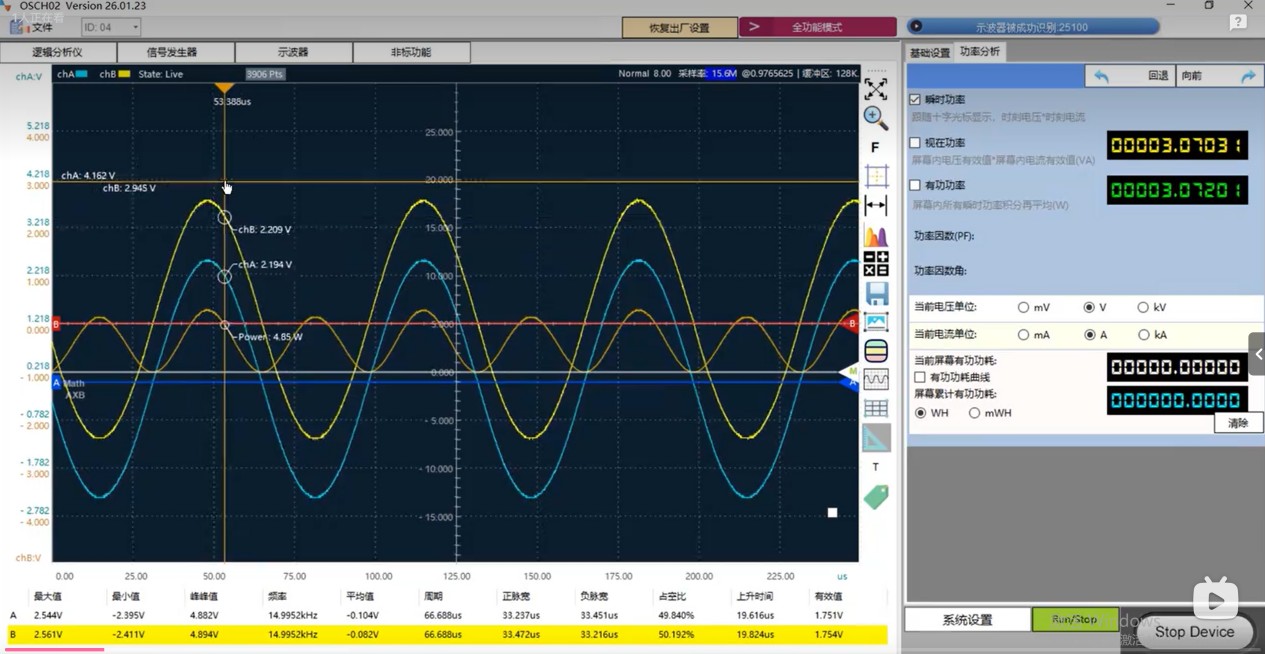Click the waveform display icon
Screen dimensions: 1265x654
click(876, 380)
